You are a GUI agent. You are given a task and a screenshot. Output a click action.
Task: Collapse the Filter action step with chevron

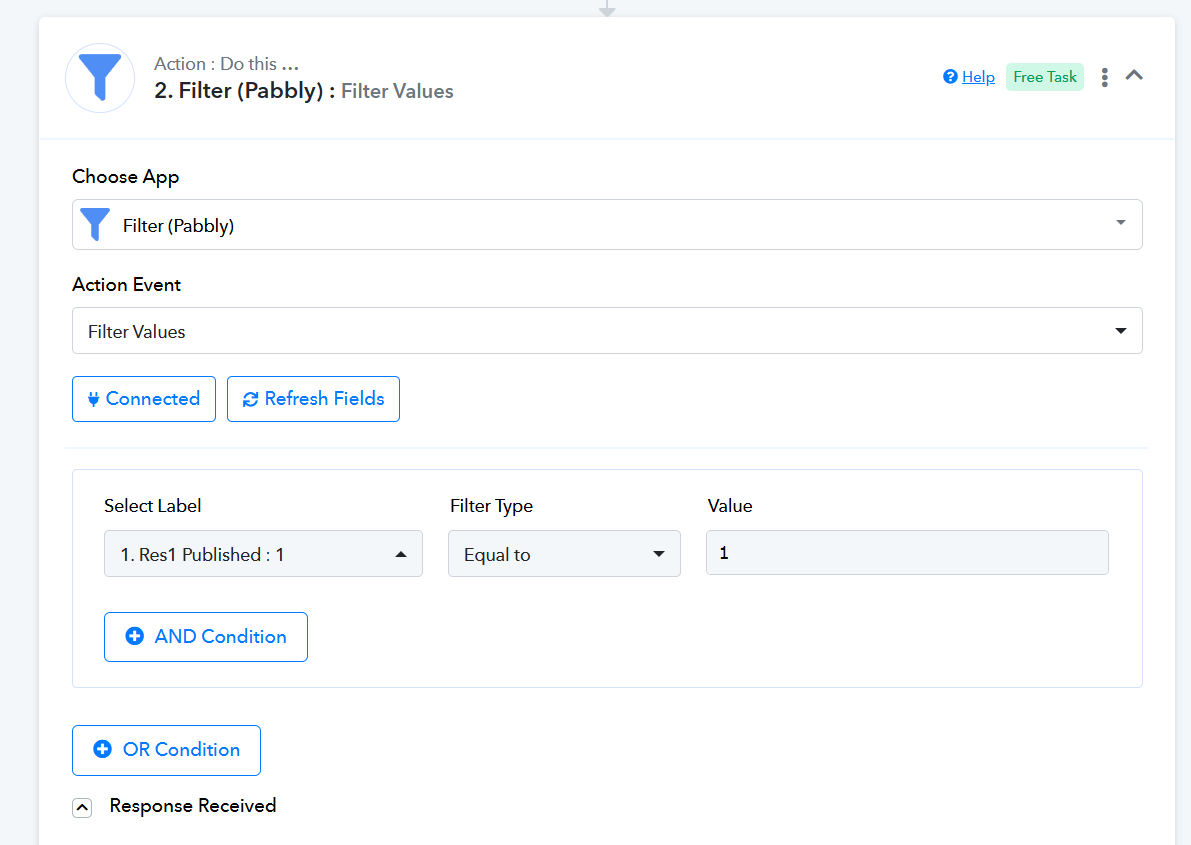(x=1134, y=75)
